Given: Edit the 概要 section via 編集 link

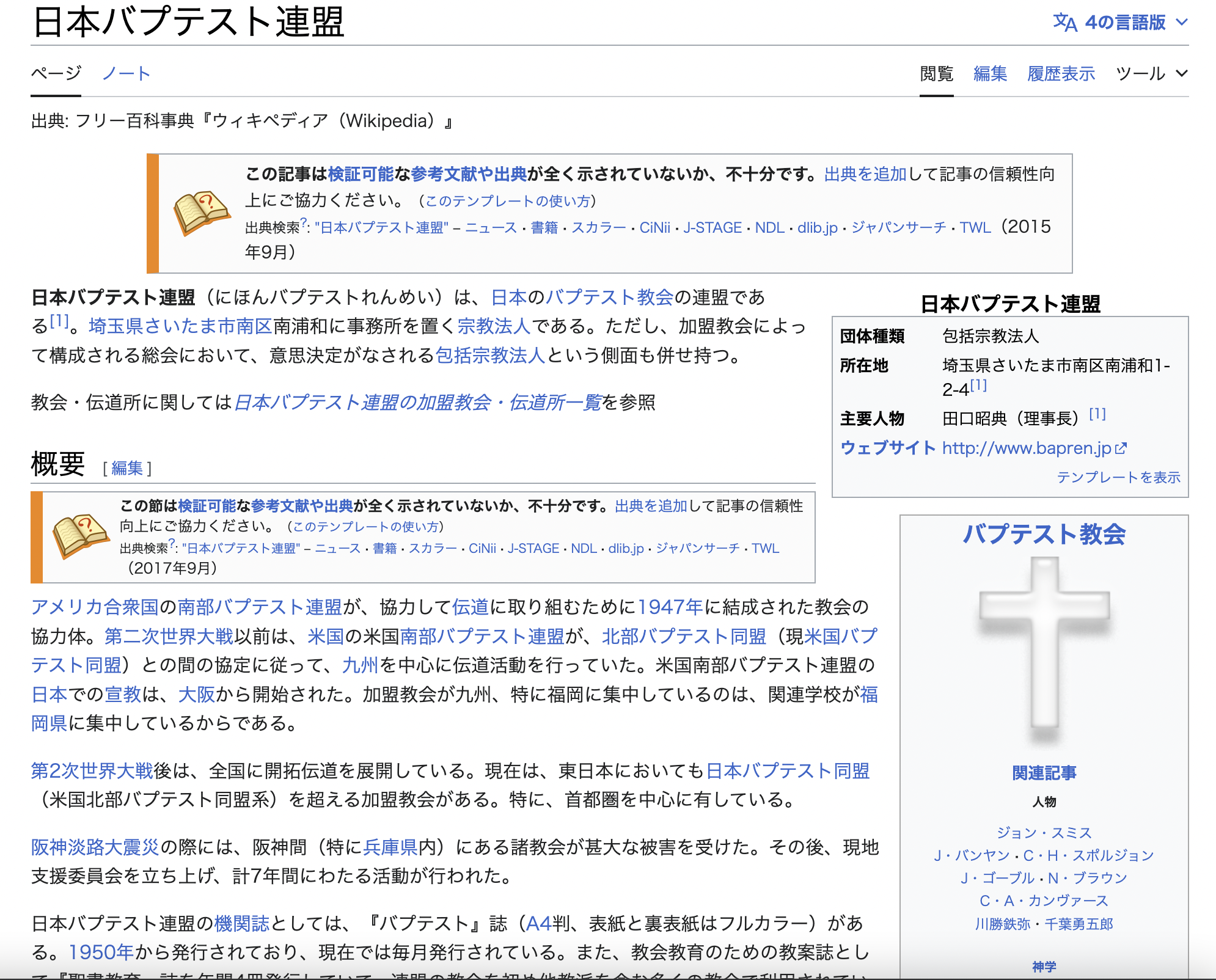Looking at the screenshot, I should pyautogui.click(x=127, y=468).
